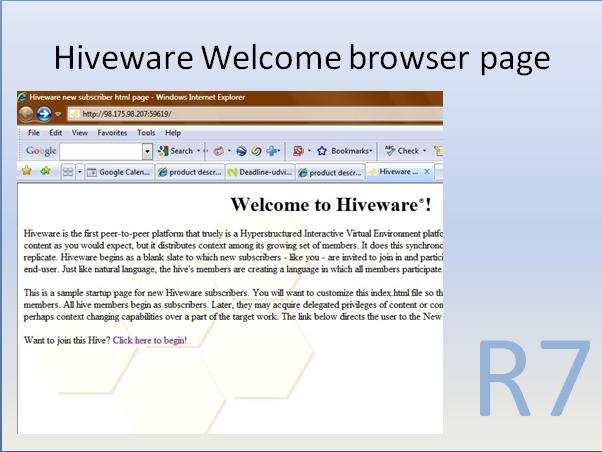Viewport: 602px width, 452px height.
Task: Click the Google toolbar logo
Action: point(41,151)
